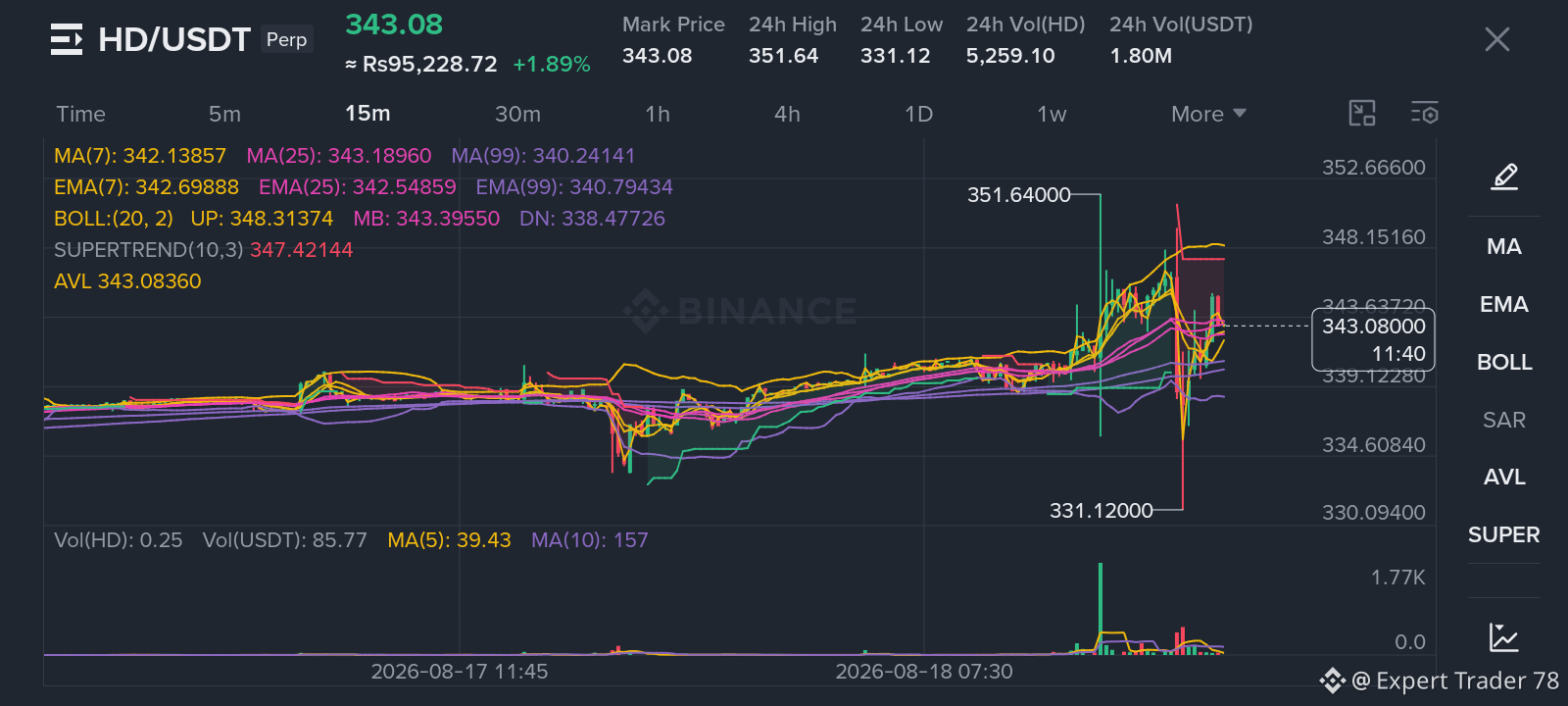
Task: Click the 2026-08-18 07:30 time label
Action: point(924,672)
